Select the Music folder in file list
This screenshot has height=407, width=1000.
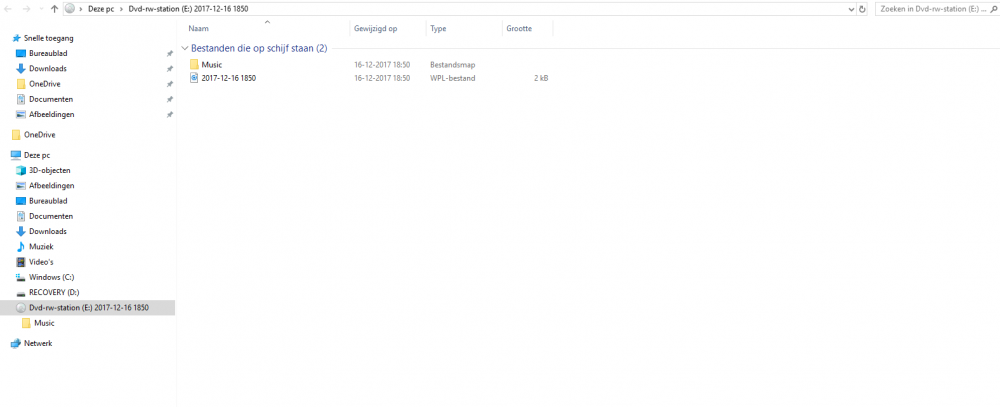pyautogui.click(x=212, y=64)
